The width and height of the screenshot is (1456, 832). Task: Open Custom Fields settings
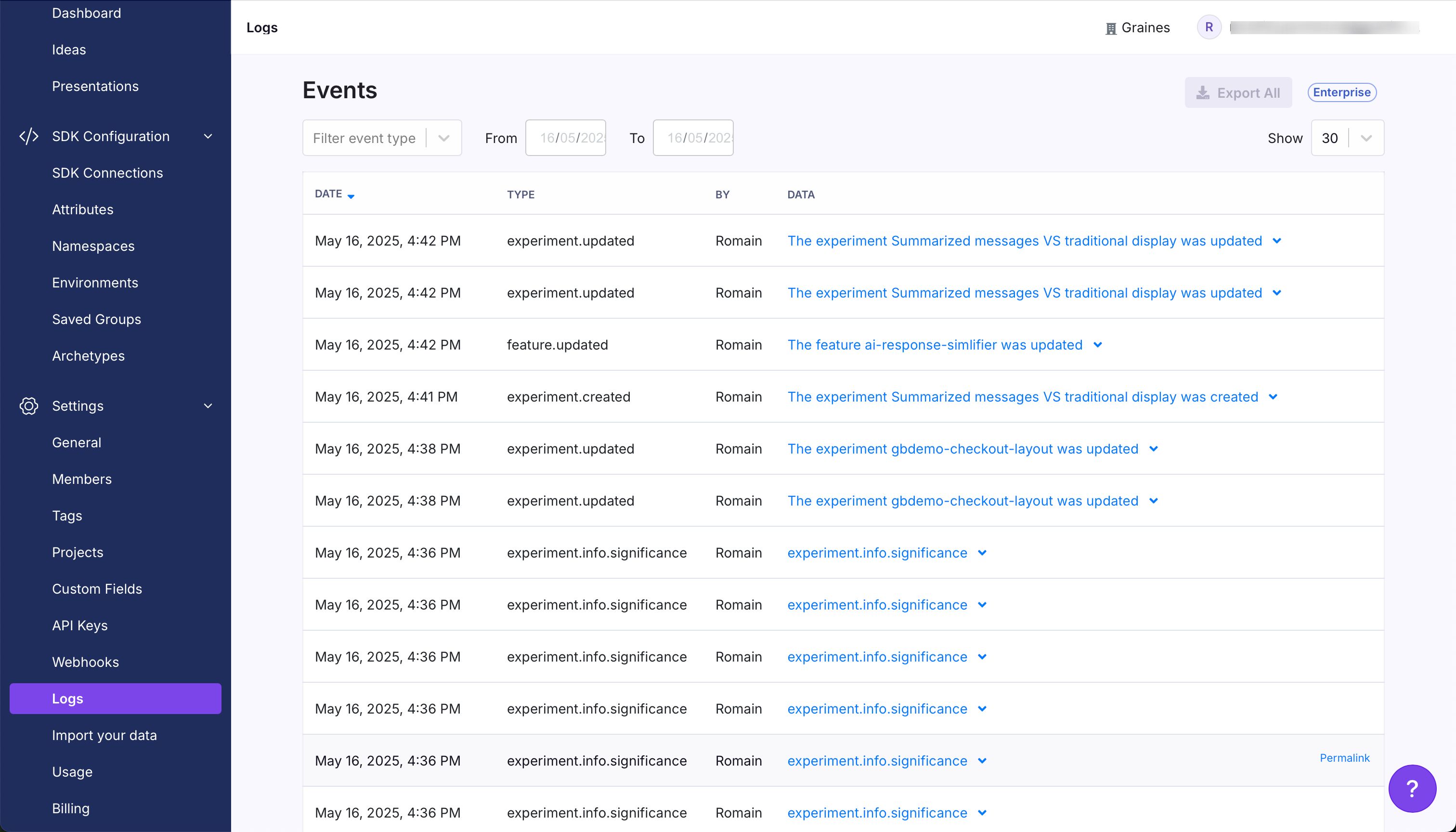97,588
